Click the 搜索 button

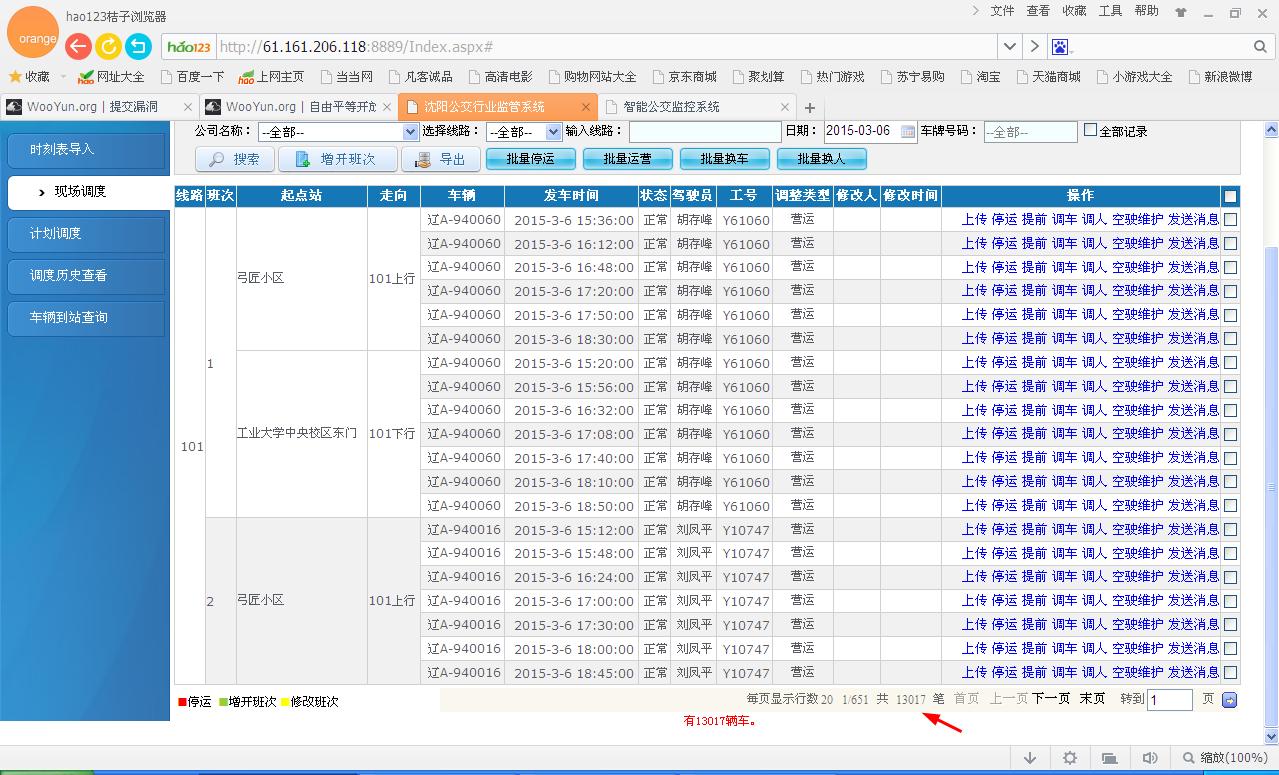pos(235,159)
